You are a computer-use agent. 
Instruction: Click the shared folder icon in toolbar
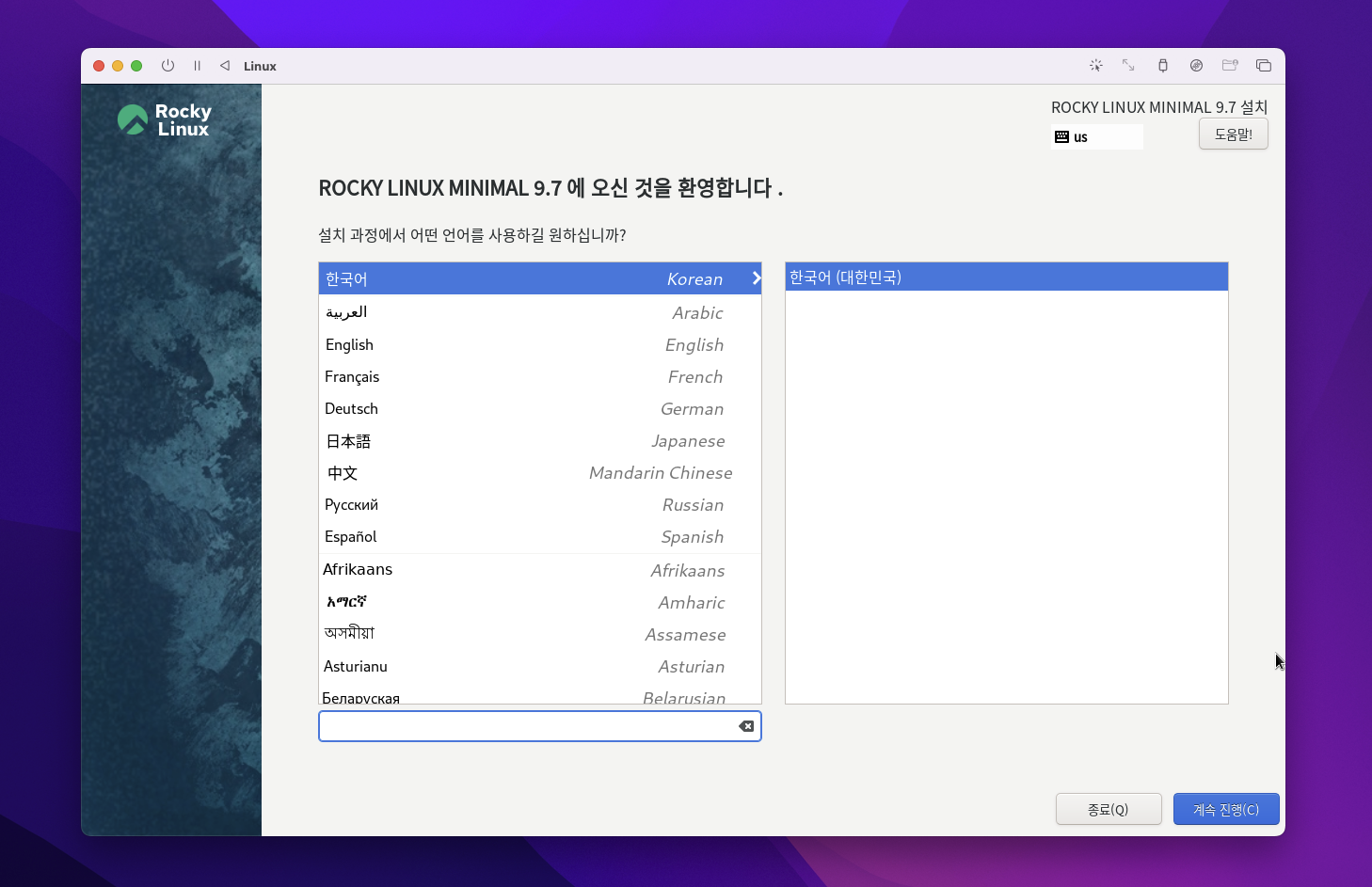coord(1230,66)
